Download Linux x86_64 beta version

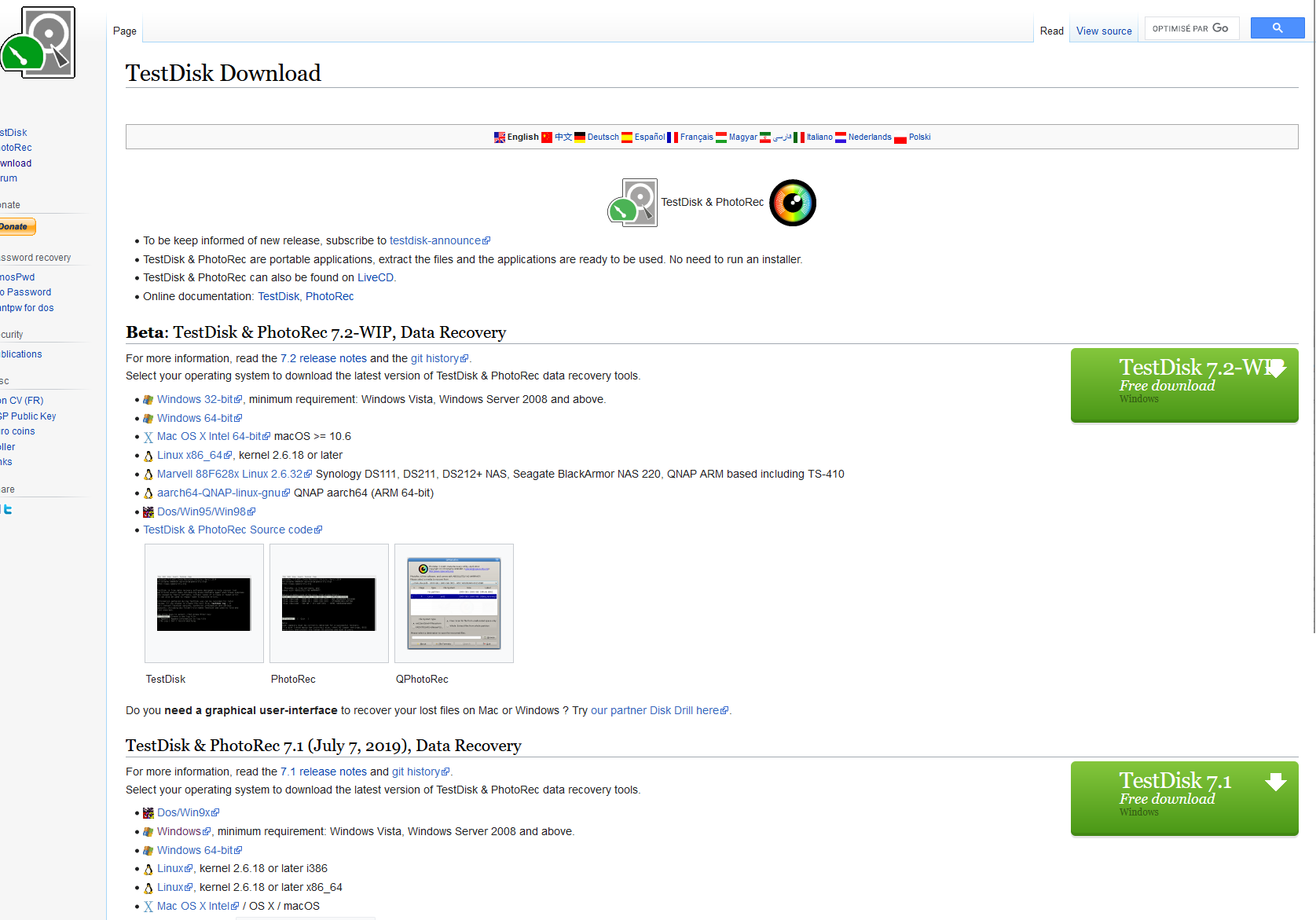click(x=195, y=455)
